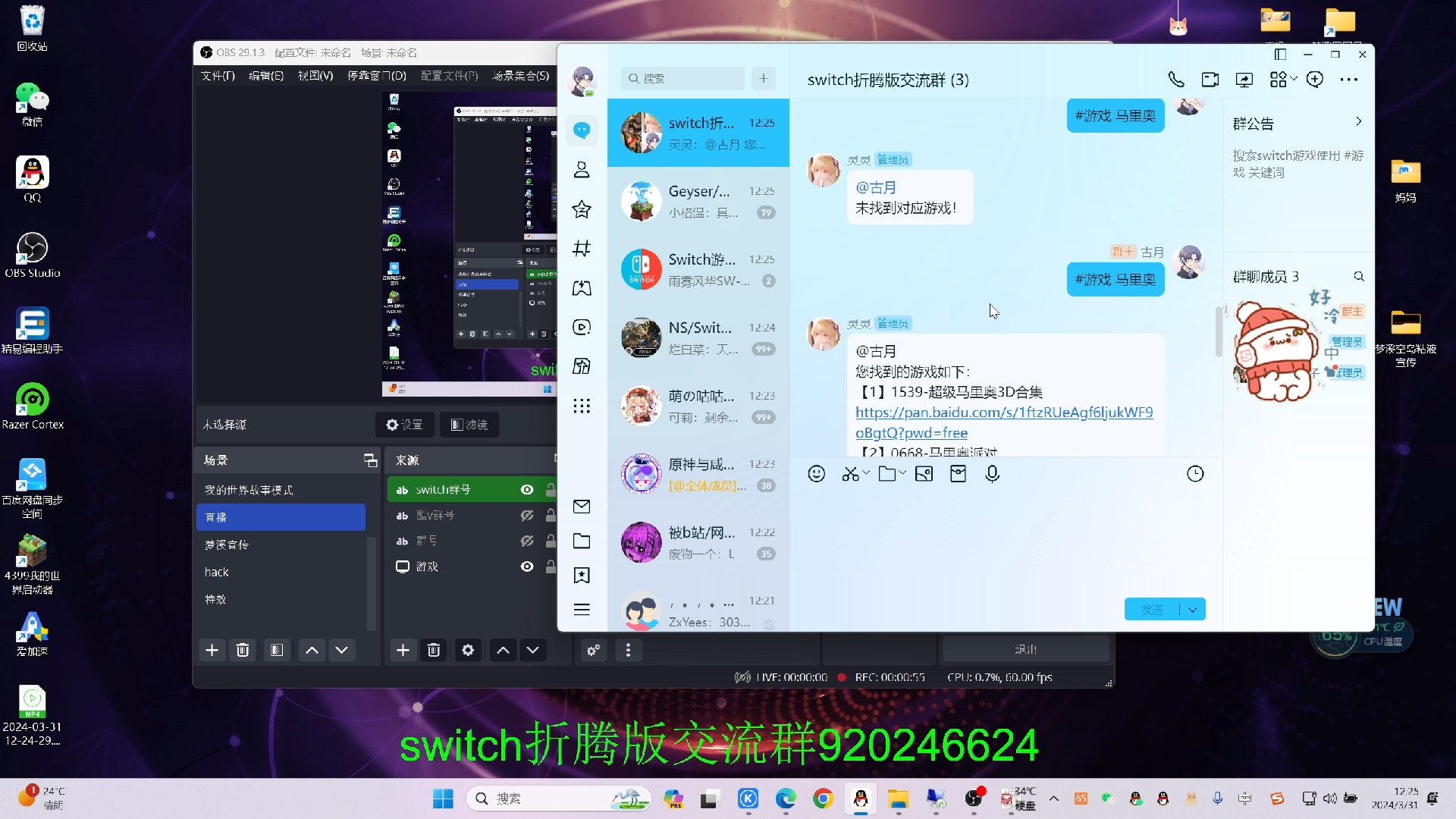Click the send-image icon in QQ toolbar
The width and height of the screenshot is (1456, 819).
point(924,474)
